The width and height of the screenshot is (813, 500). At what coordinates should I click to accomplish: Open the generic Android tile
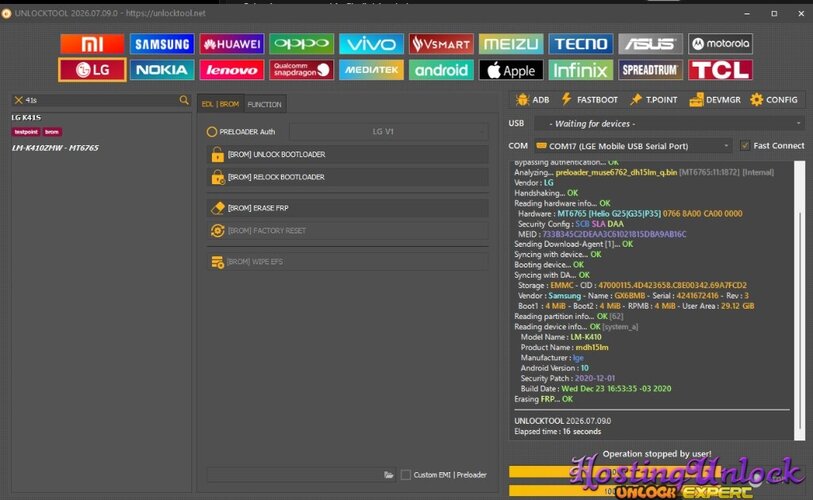pos(441,70)
